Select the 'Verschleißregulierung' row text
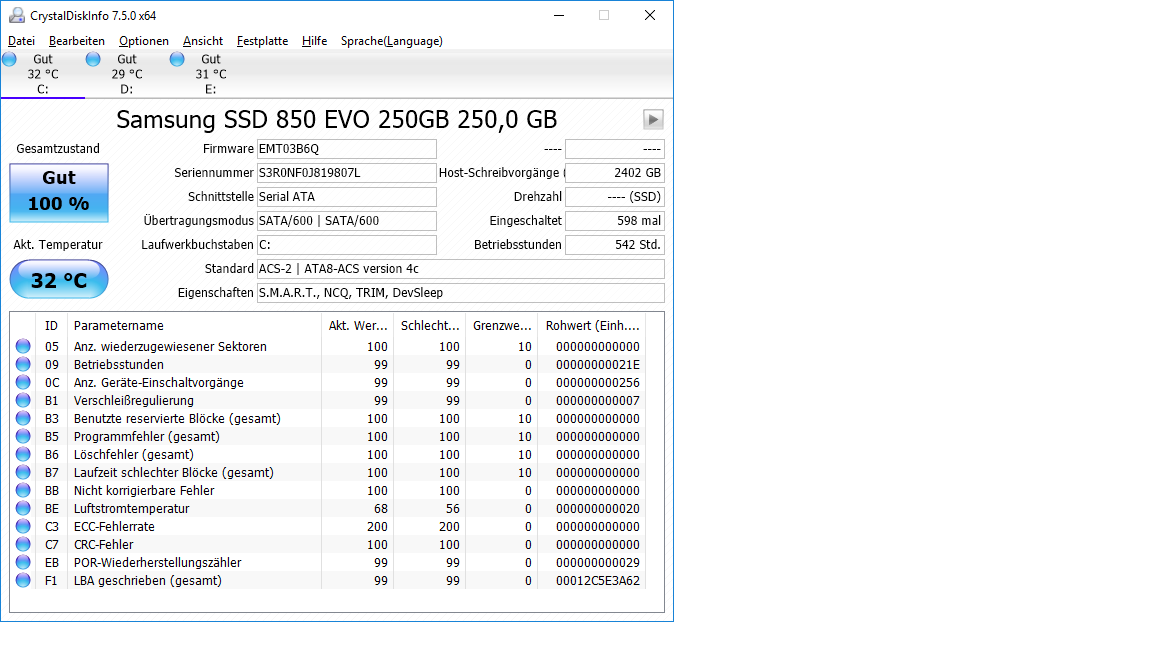 pyautogui.click(x=134, y=400)
